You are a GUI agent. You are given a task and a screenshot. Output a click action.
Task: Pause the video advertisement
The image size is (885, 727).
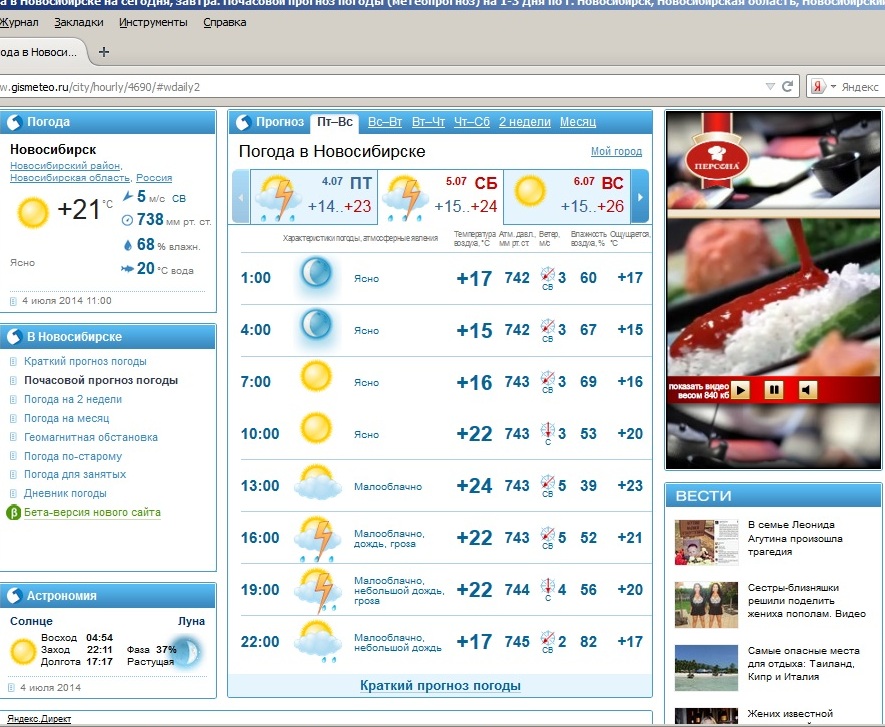tap(774, 389)
